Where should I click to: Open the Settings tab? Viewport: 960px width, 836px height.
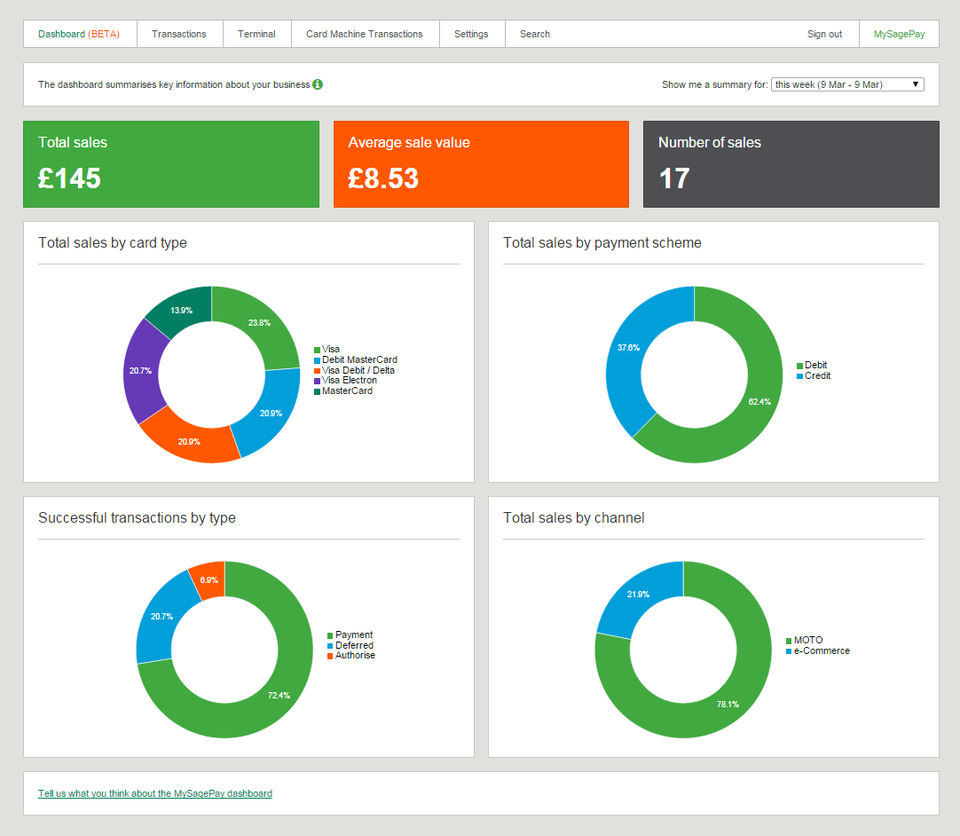(471, 34)
